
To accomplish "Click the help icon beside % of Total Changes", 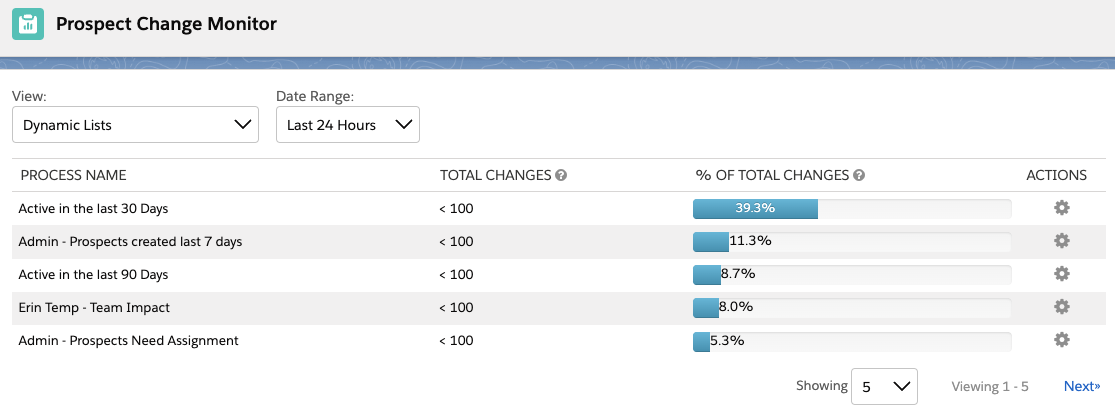I will tap(859, 175).
